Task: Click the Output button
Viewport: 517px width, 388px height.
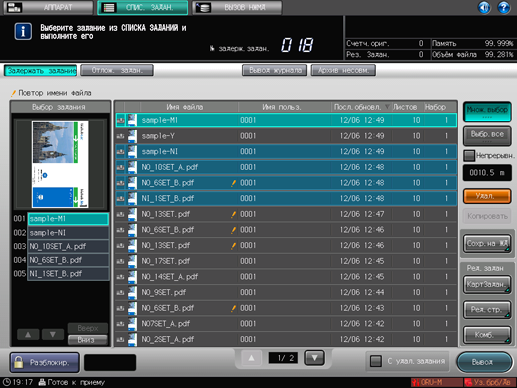Action: (484, 362)
